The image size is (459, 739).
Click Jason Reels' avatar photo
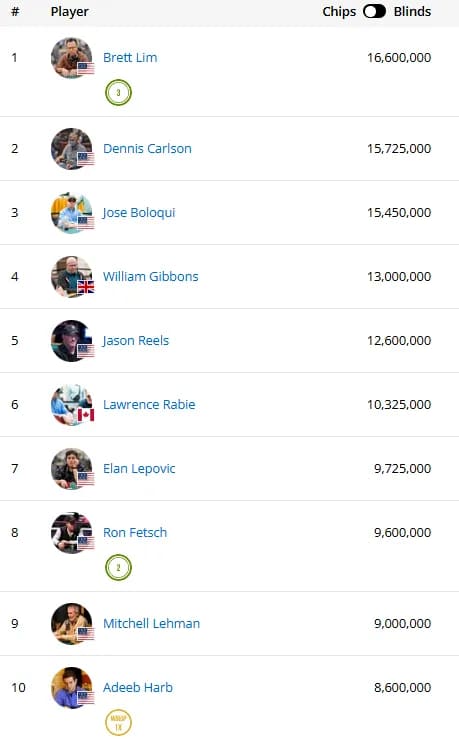tap(72, 341)
